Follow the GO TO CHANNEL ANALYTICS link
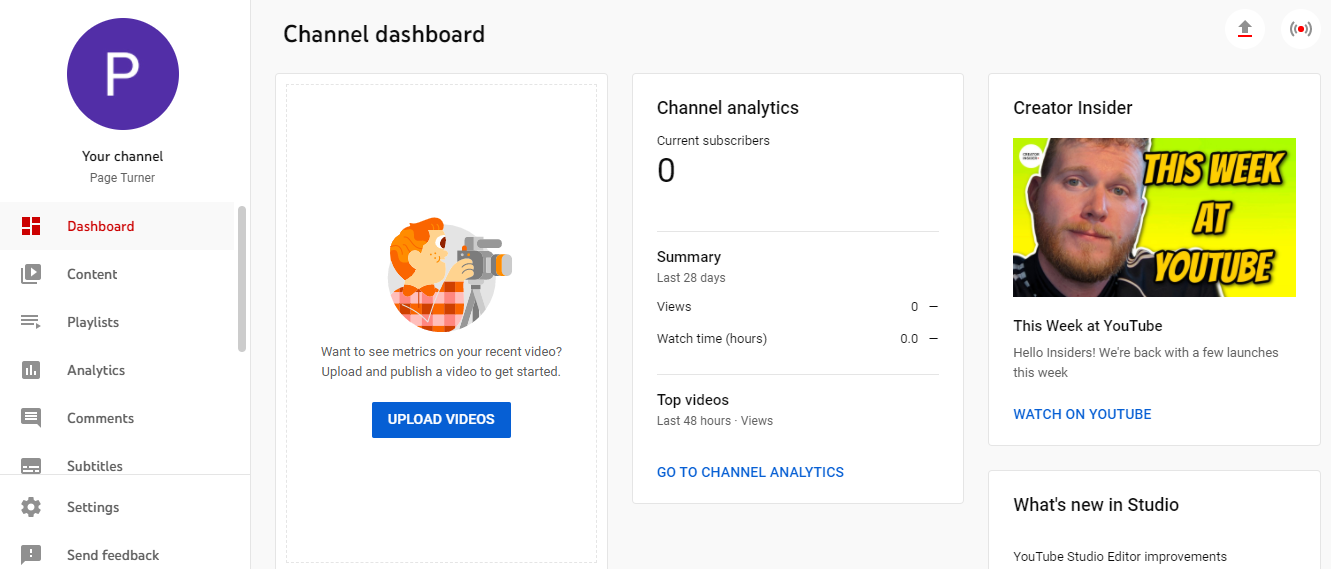This screenshot has height=569, width=1331. click(x=750, y=472)
